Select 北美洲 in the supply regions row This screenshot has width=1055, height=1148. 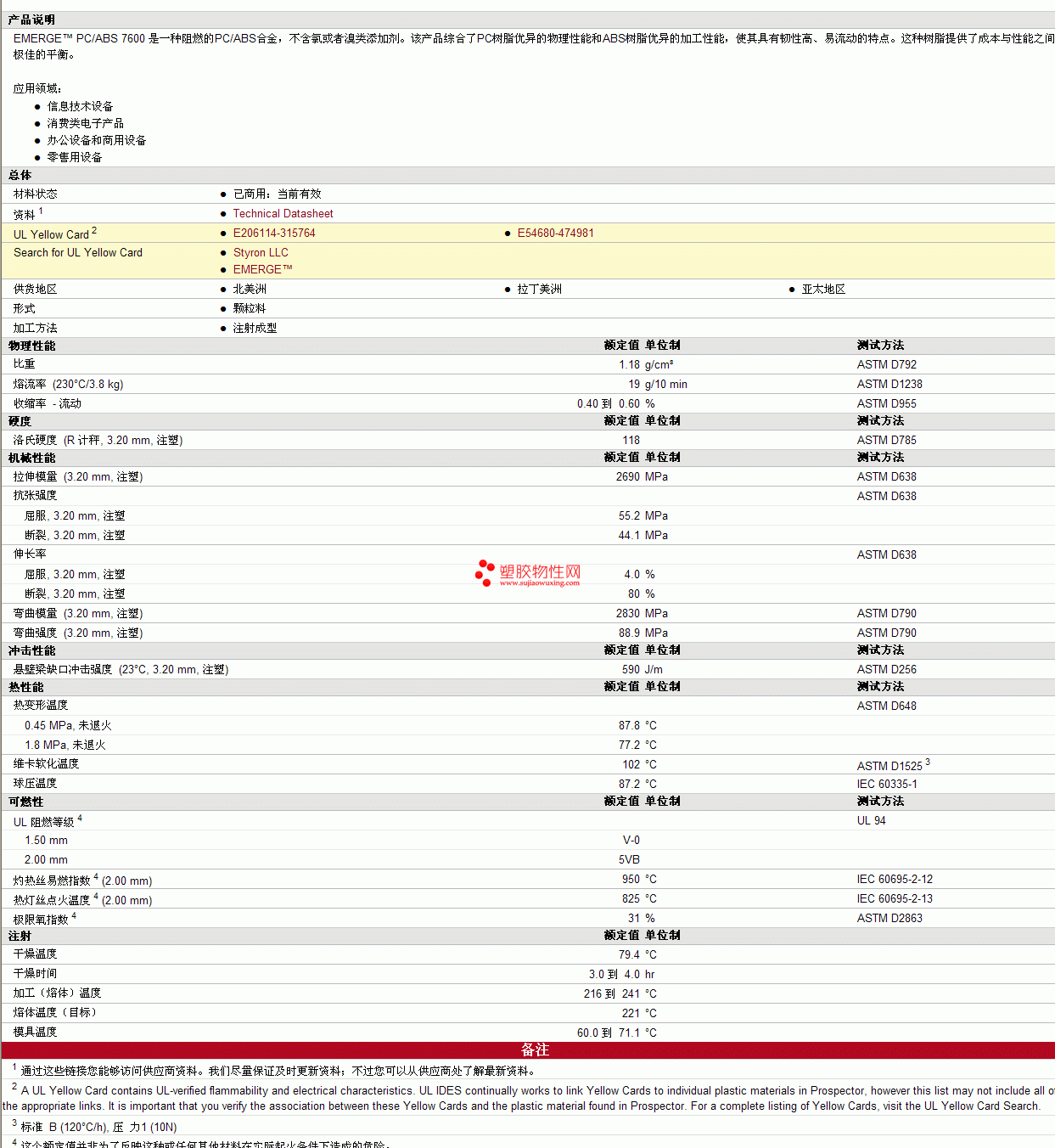point(250,290)
